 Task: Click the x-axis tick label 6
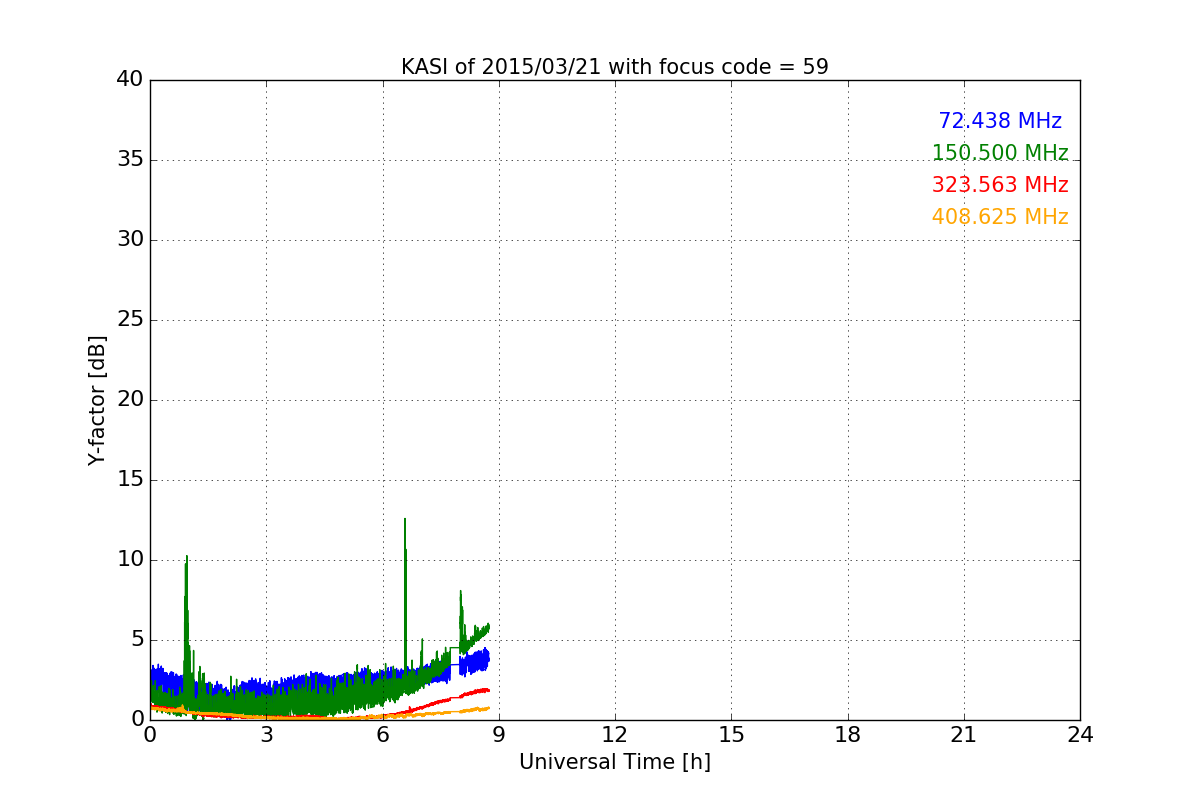pyautogui.click(x=383, y=734)
